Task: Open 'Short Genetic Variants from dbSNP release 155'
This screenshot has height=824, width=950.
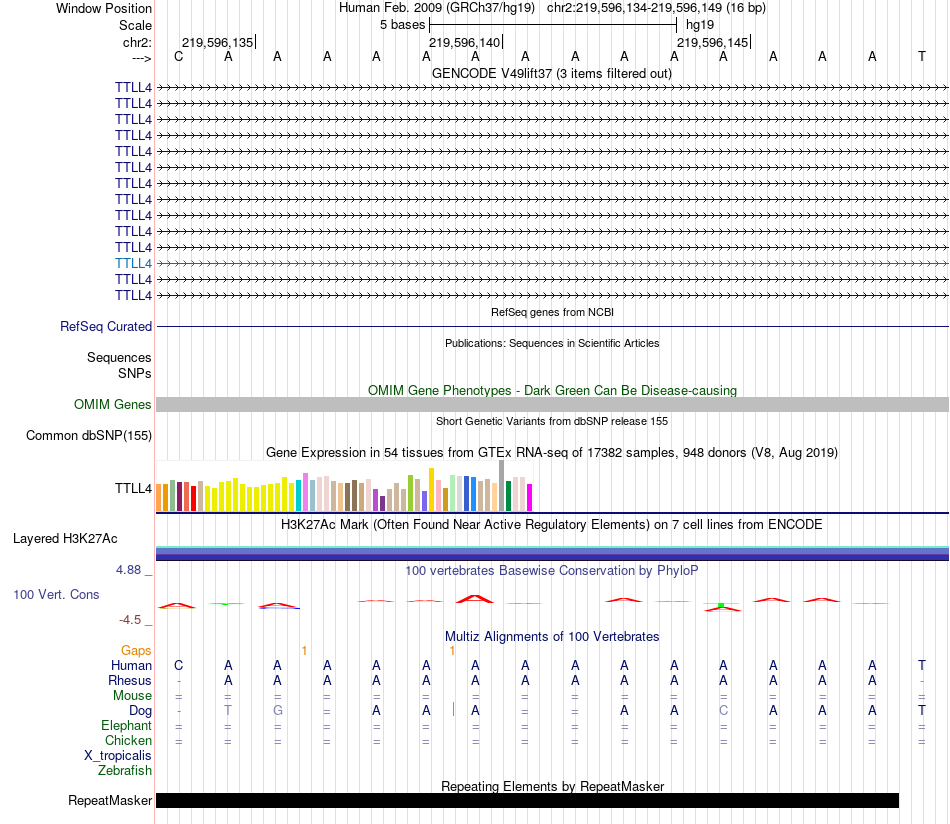Action: point(552,421)
